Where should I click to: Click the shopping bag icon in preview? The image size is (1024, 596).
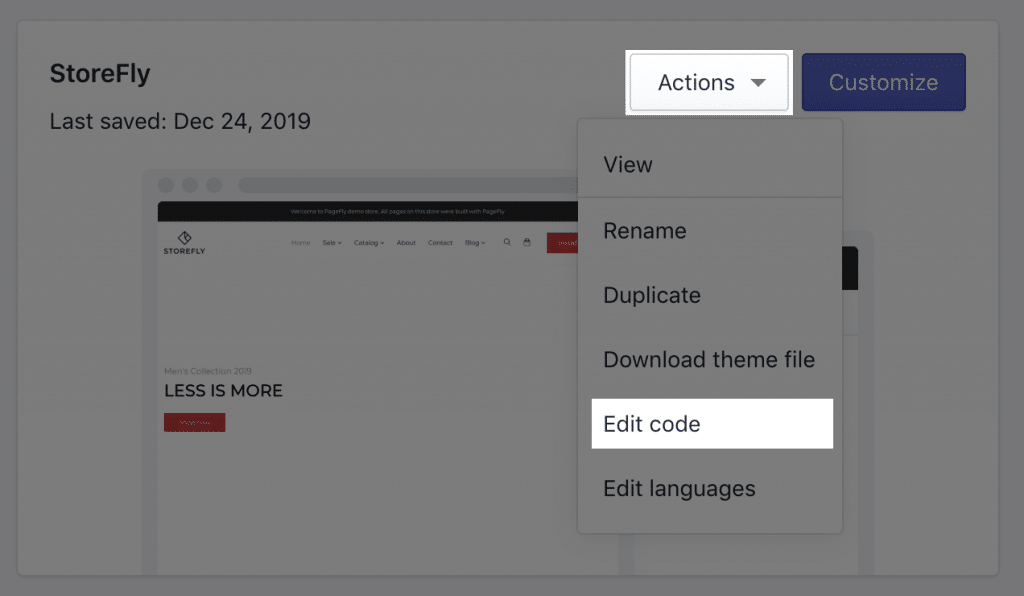(x=527, y=242)
